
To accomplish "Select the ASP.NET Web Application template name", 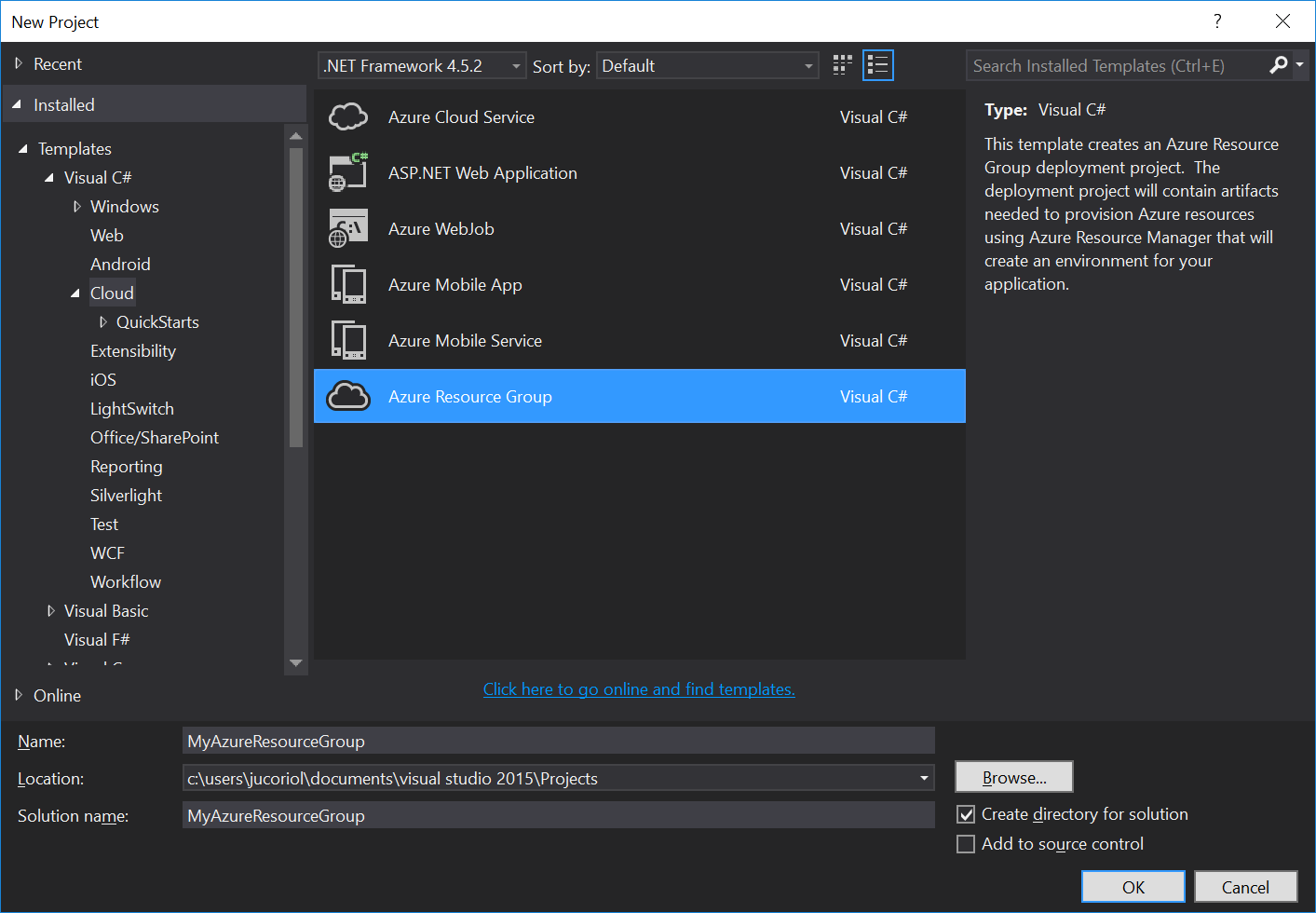I will [x=482, y=172].
